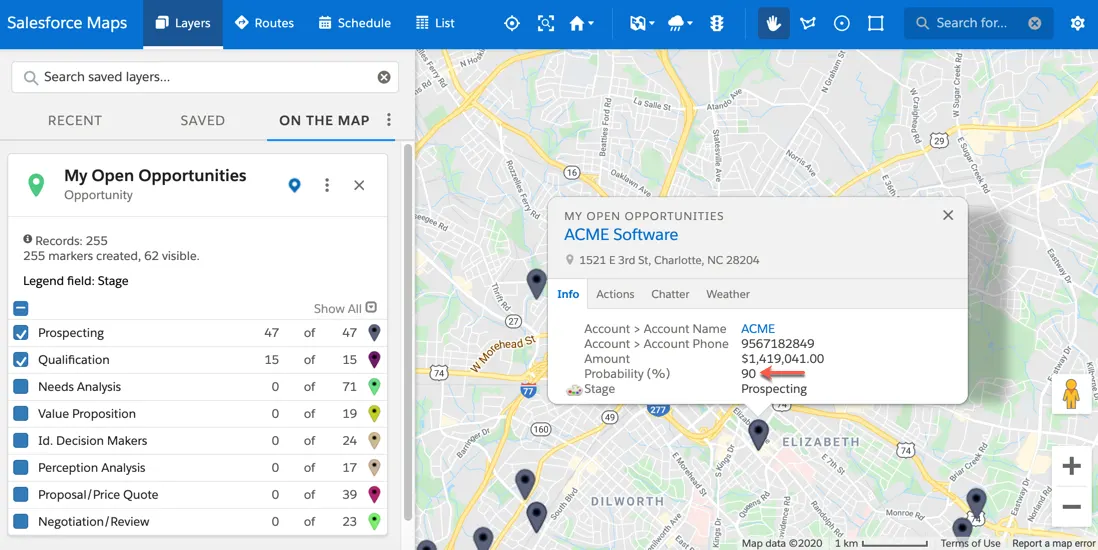Click the Salesforce Maps title
This screenshot has width=1098, height=550.
pos(67,23)
